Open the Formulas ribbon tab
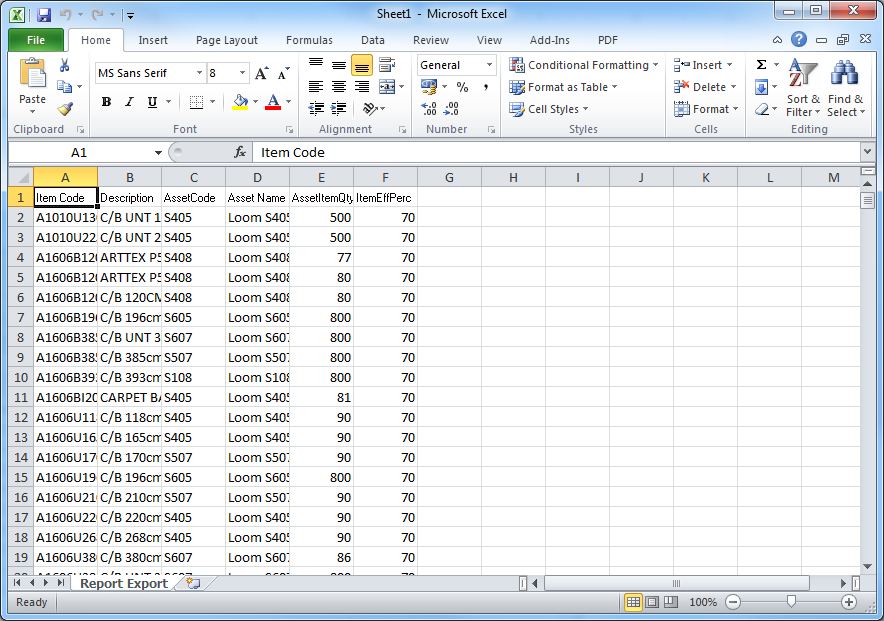884x621 pixels. [x=309, y=40]
